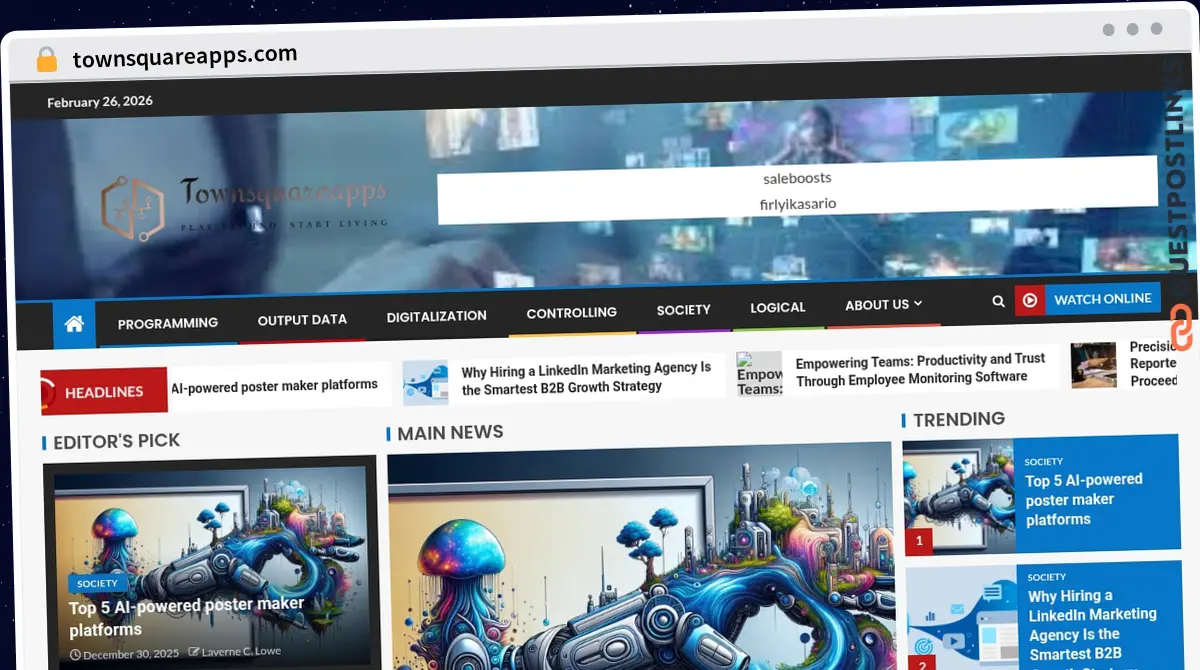Open the firlyikasario link
Screen dimensions: 1200x670
pos(797,204)
